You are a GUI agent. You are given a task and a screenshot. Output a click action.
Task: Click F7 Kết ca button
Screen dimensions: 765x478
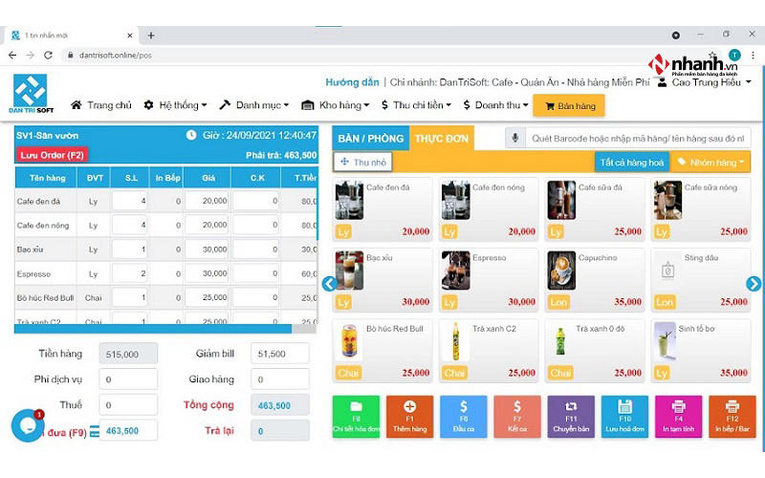pyautogui.click(x=517, y=417)
